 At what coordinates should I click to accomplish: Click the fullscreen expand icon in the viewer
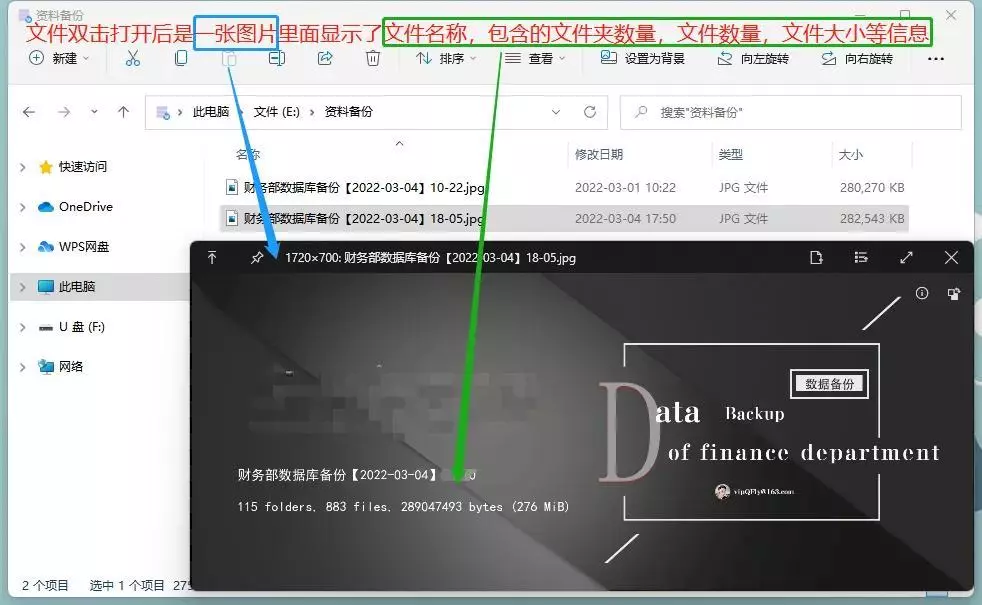click(906, 257)
